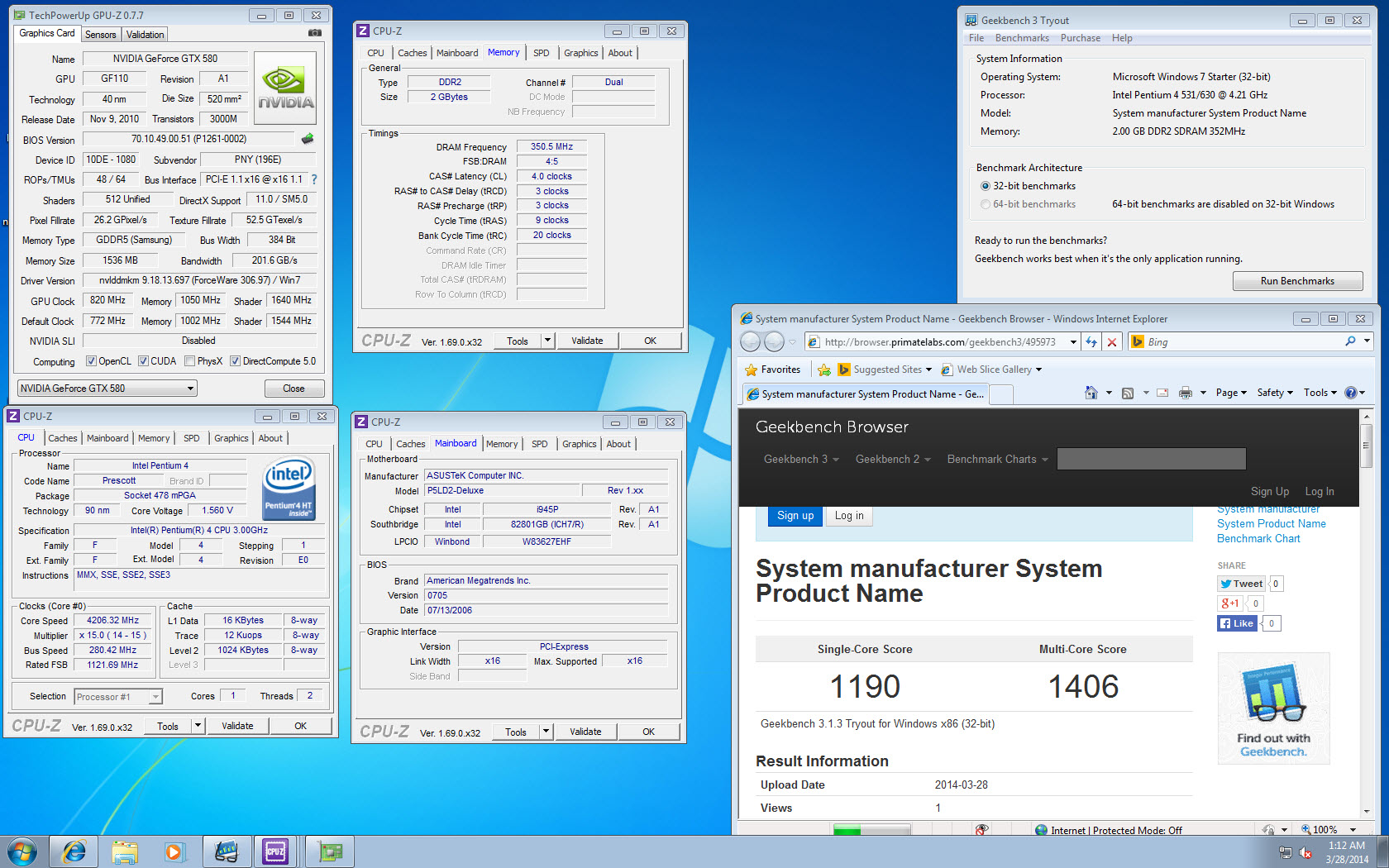Click the IE status bar progress indicator

(x=871, y=830)
